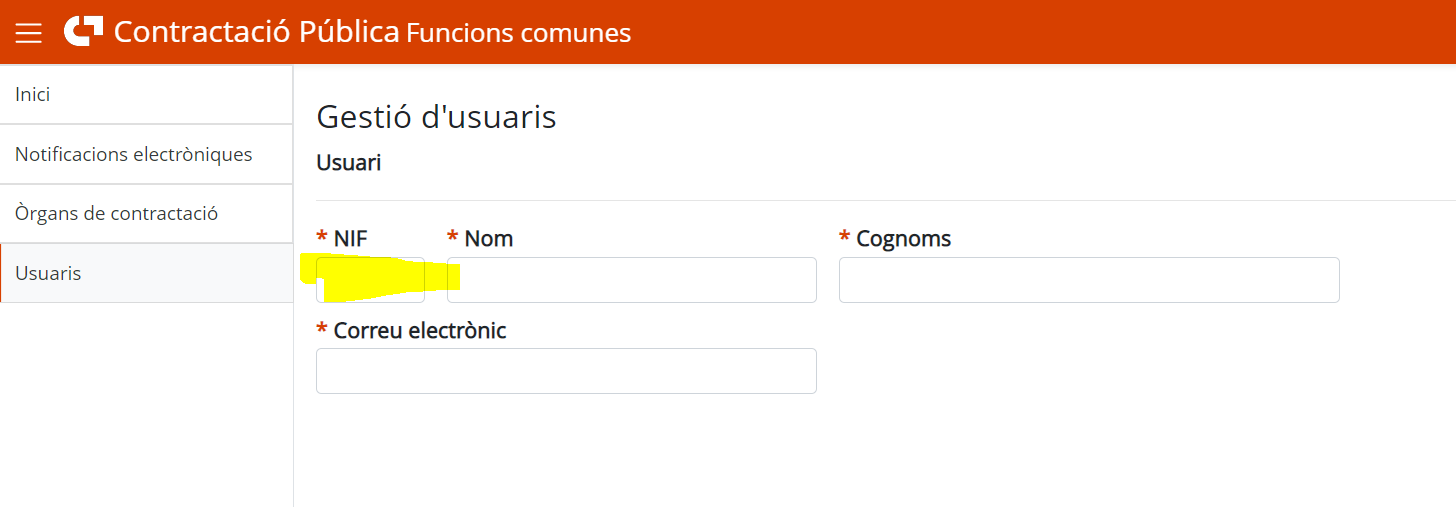
Task: Click inside the Nom text field
Action: 632,280
